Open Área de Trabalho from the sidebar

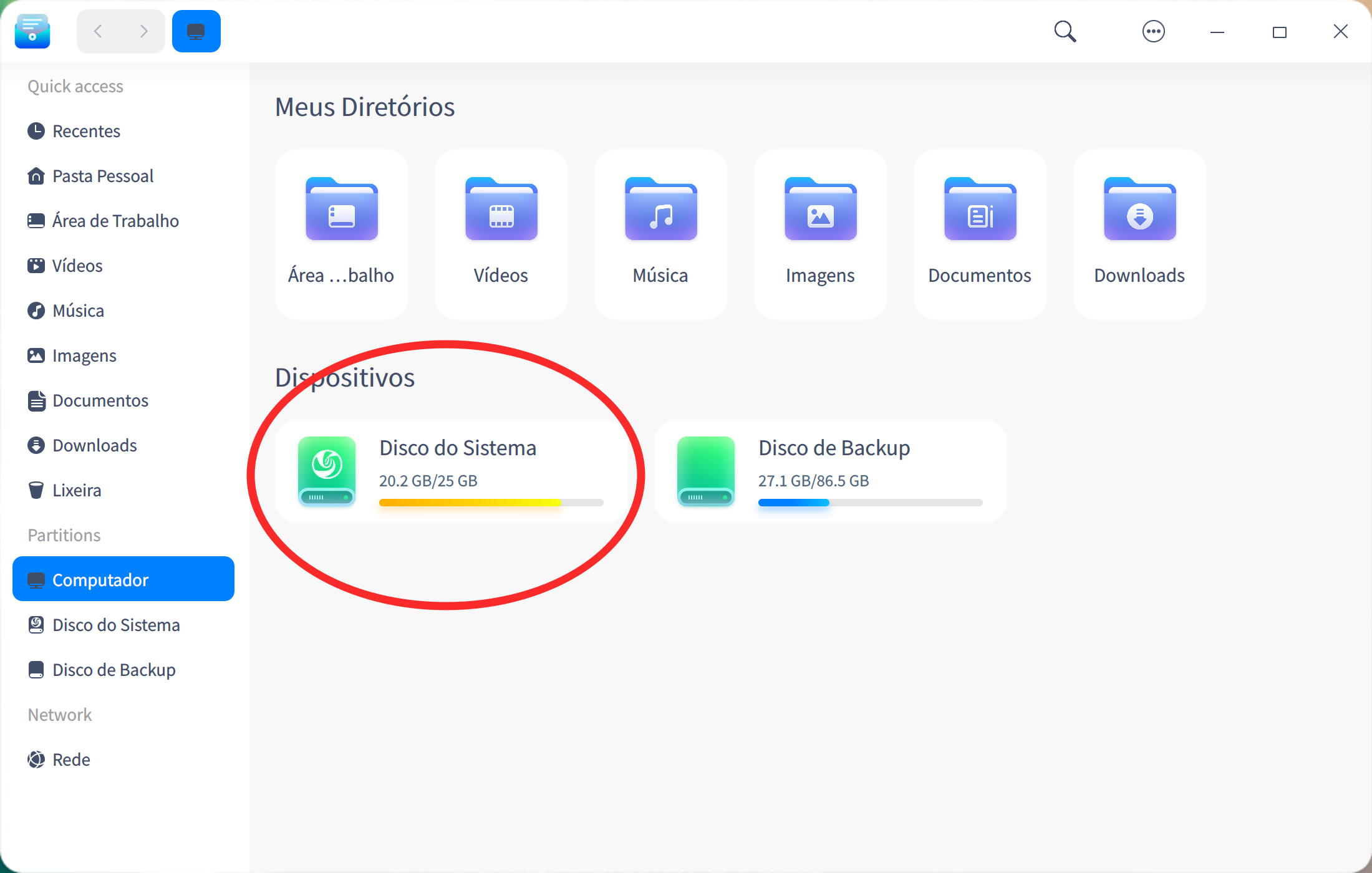(x=115, y=221)
